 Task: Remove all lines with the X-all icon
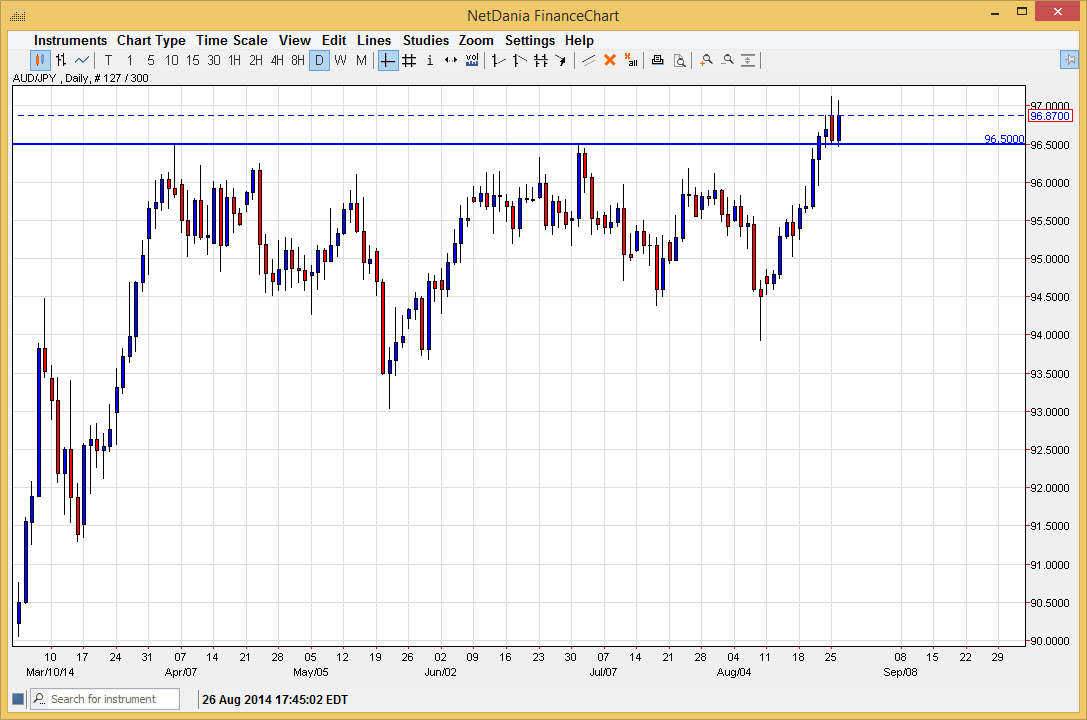[632, 60]
